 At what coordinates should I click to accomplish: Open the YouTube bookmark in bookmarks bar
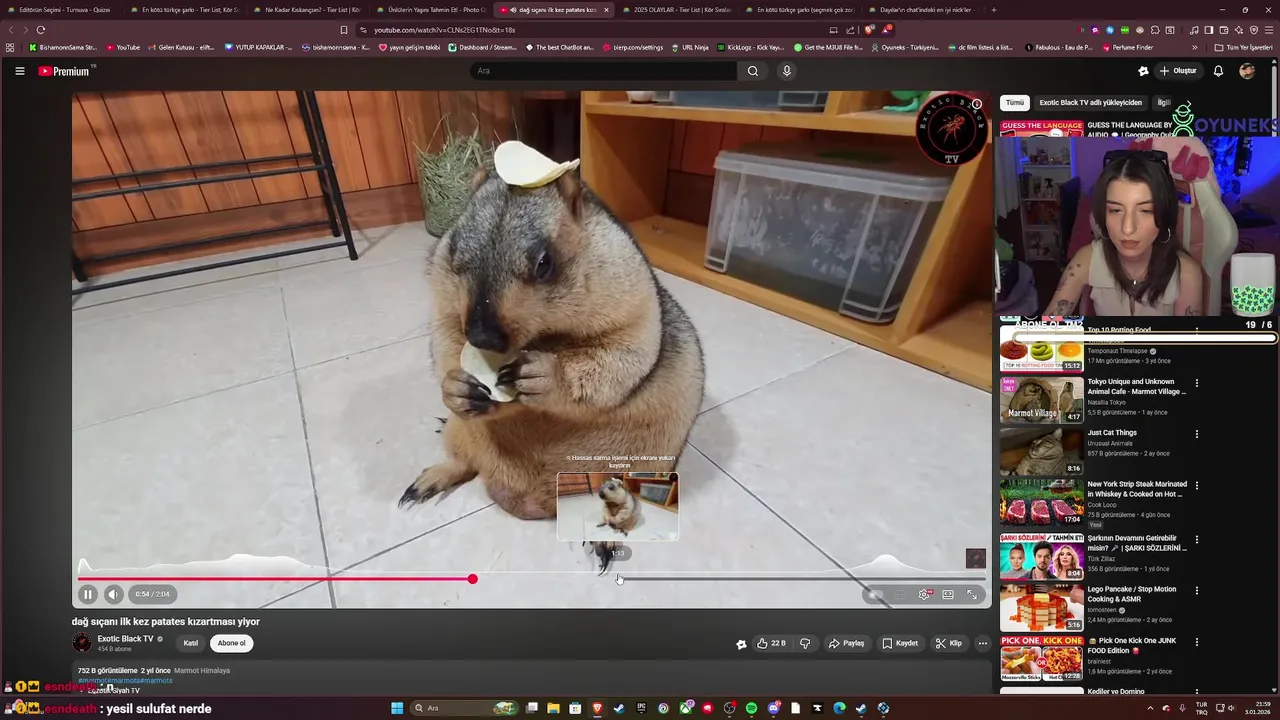123,47
